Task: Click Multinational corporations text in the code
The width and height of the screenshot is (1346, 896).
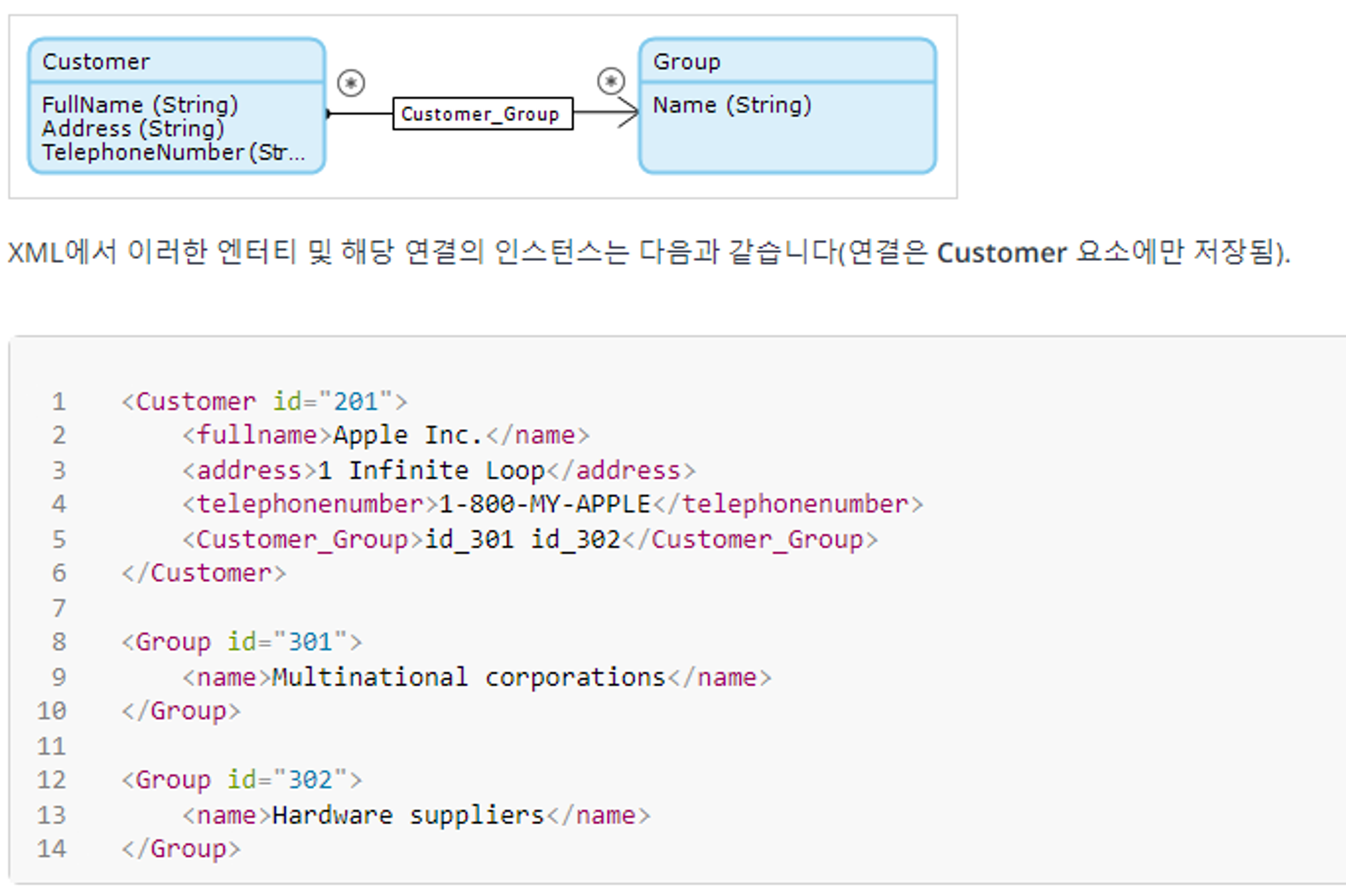Action: coord(468,677)
